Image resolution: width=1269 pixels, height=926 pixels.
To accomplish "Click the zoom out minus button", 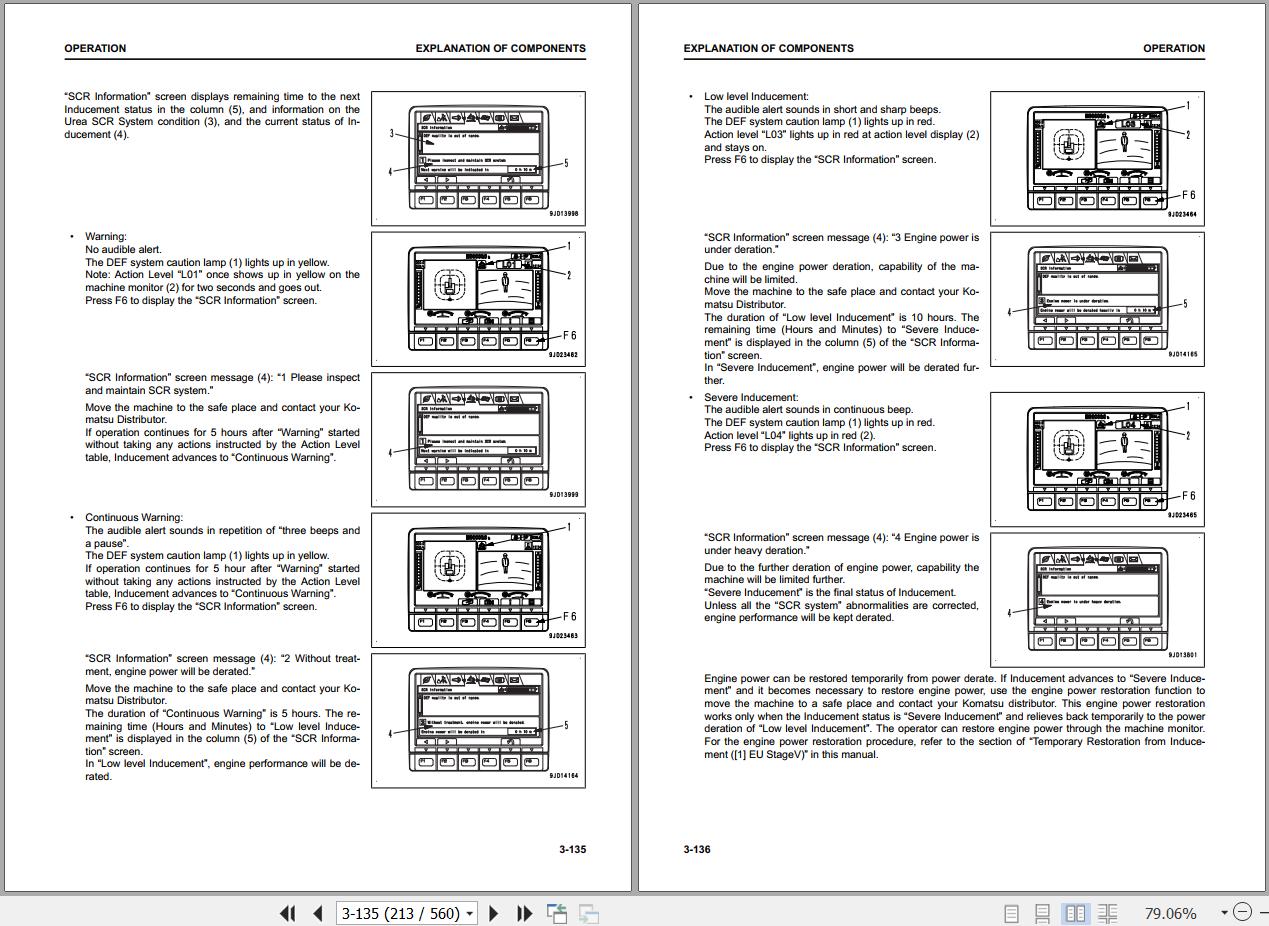I will pyautogui.click(x=1242, y=912).
